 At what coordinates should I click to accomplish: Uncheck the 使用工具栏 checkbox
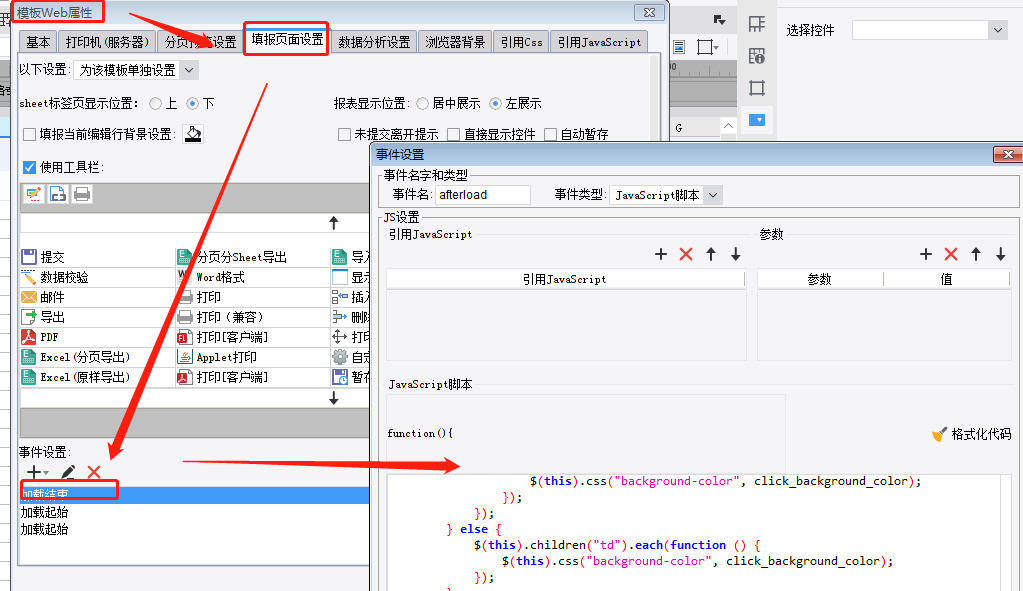[29, 167]
